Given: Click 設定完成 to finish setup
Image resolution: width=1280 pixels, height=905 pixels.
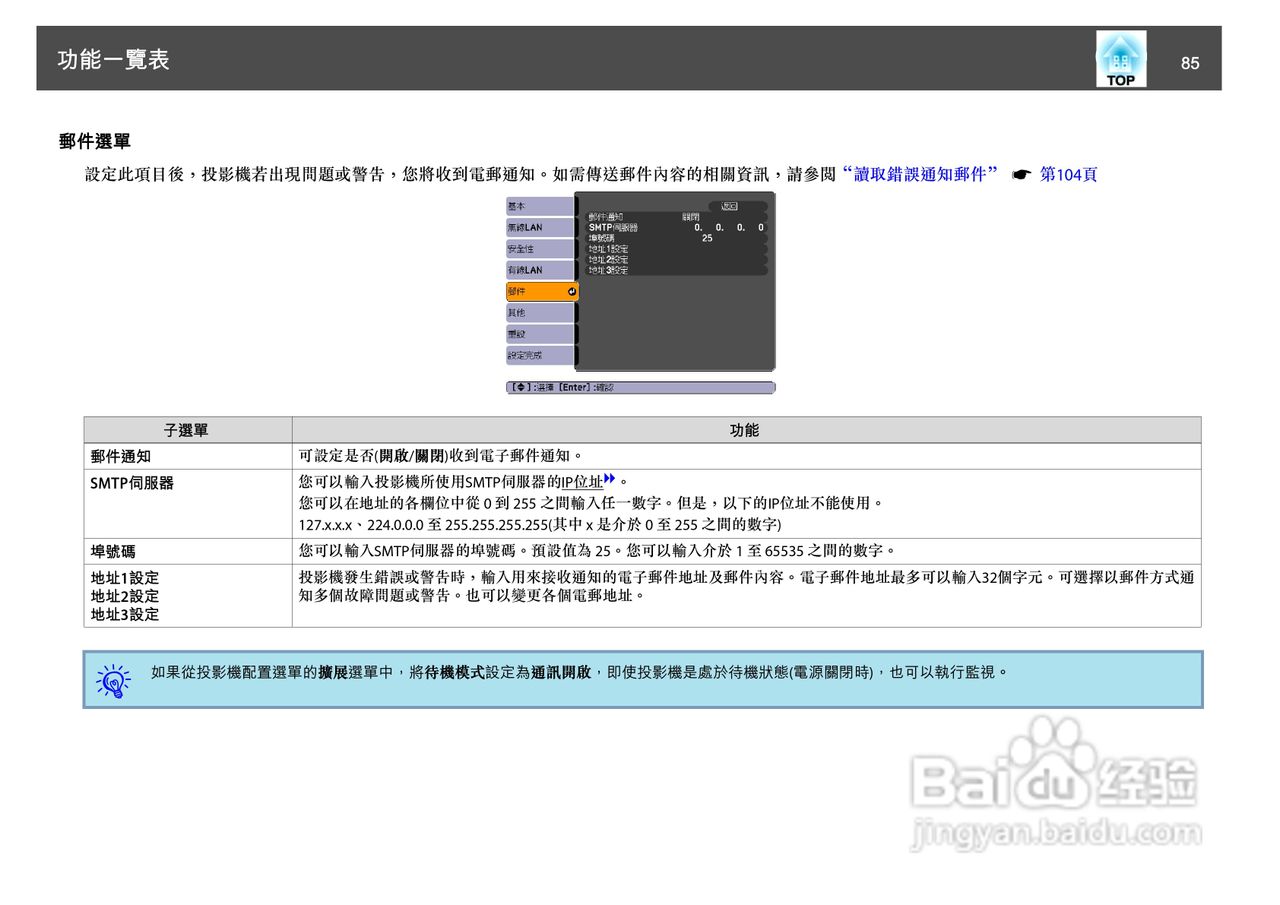Looking at the screenshot, I should point(540,354).
